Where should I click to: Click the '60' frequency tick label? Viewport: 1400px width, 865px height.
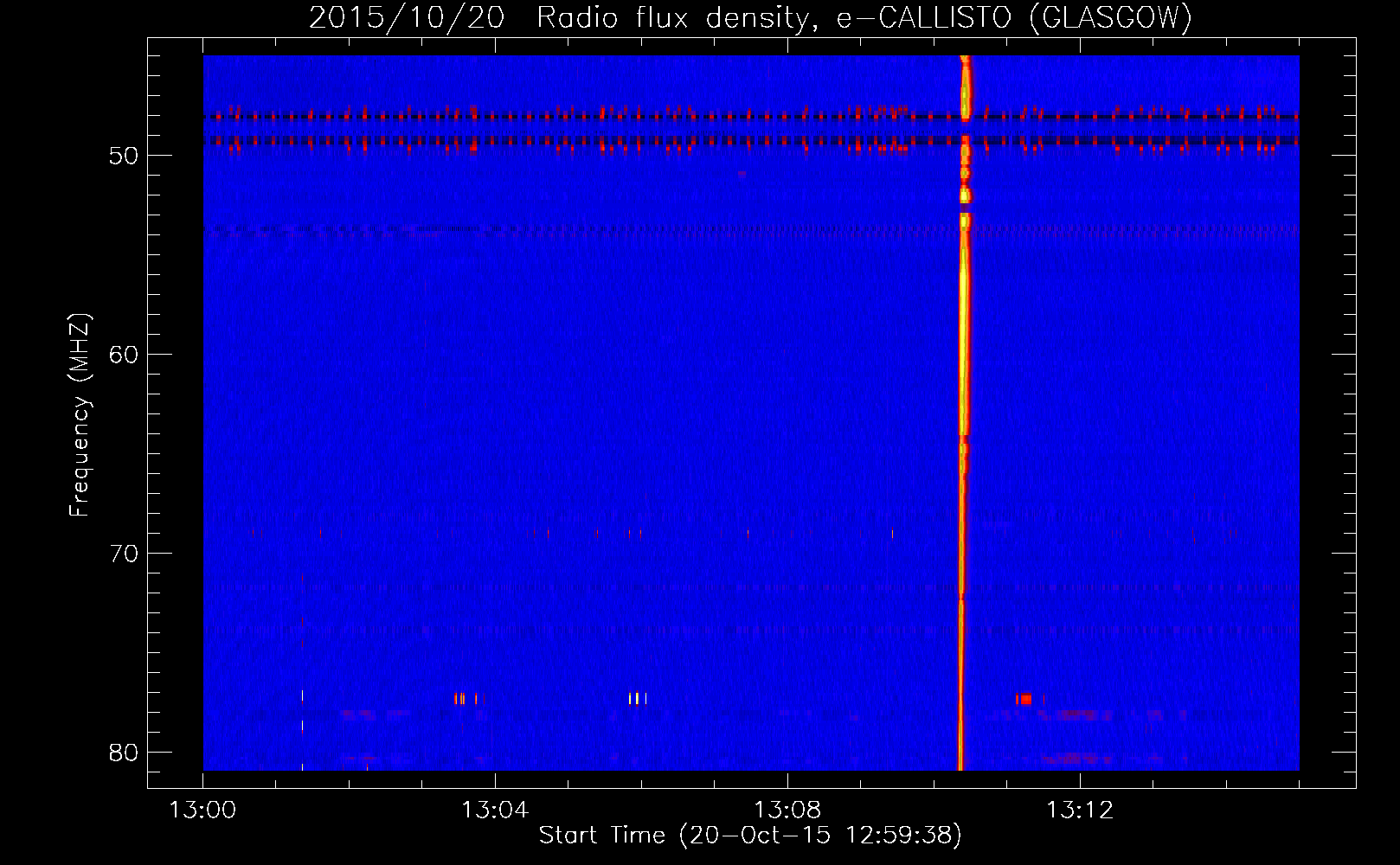click(124, 355)
